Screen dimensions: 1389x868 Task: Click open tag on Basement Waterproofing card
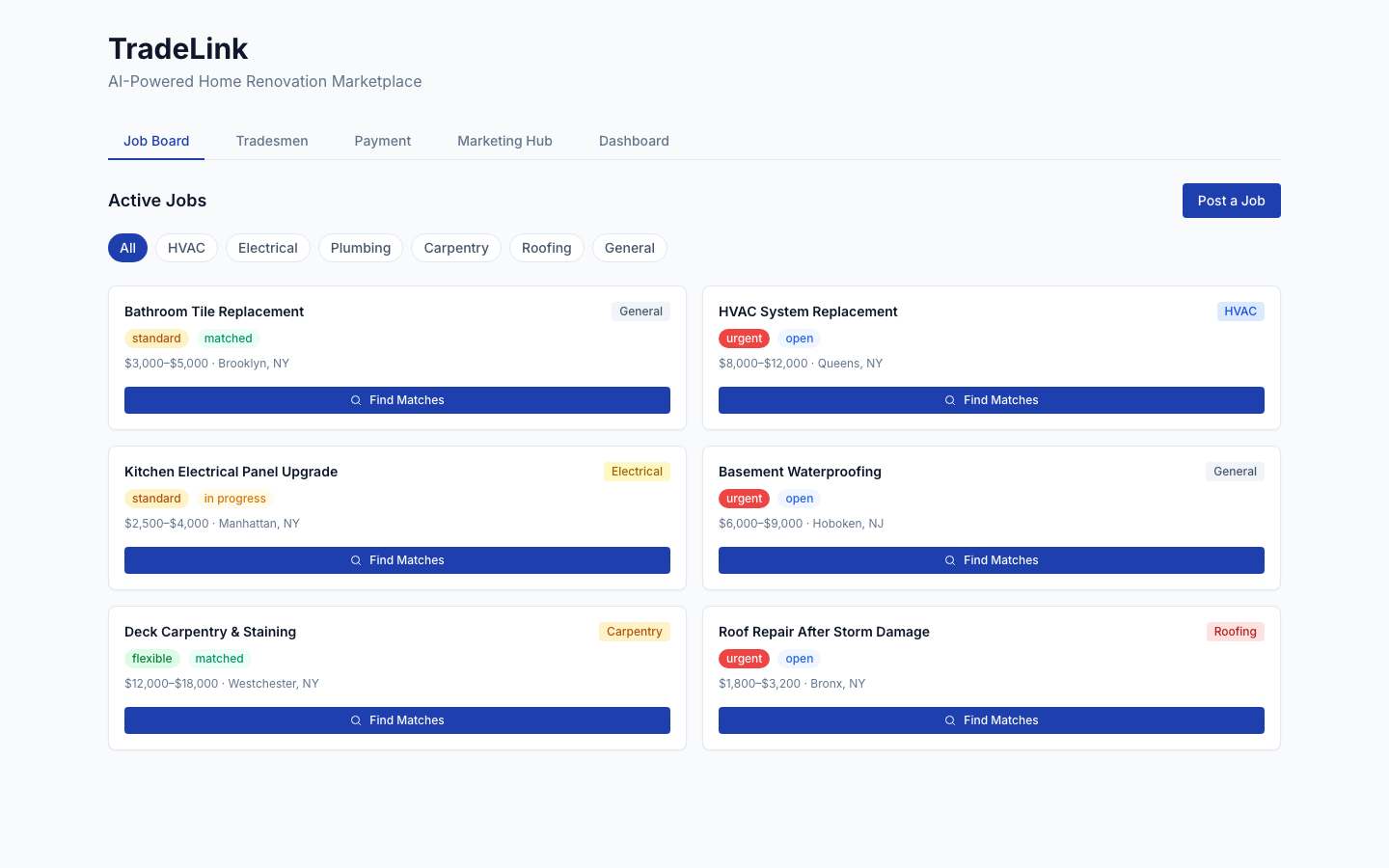point(800,499)
